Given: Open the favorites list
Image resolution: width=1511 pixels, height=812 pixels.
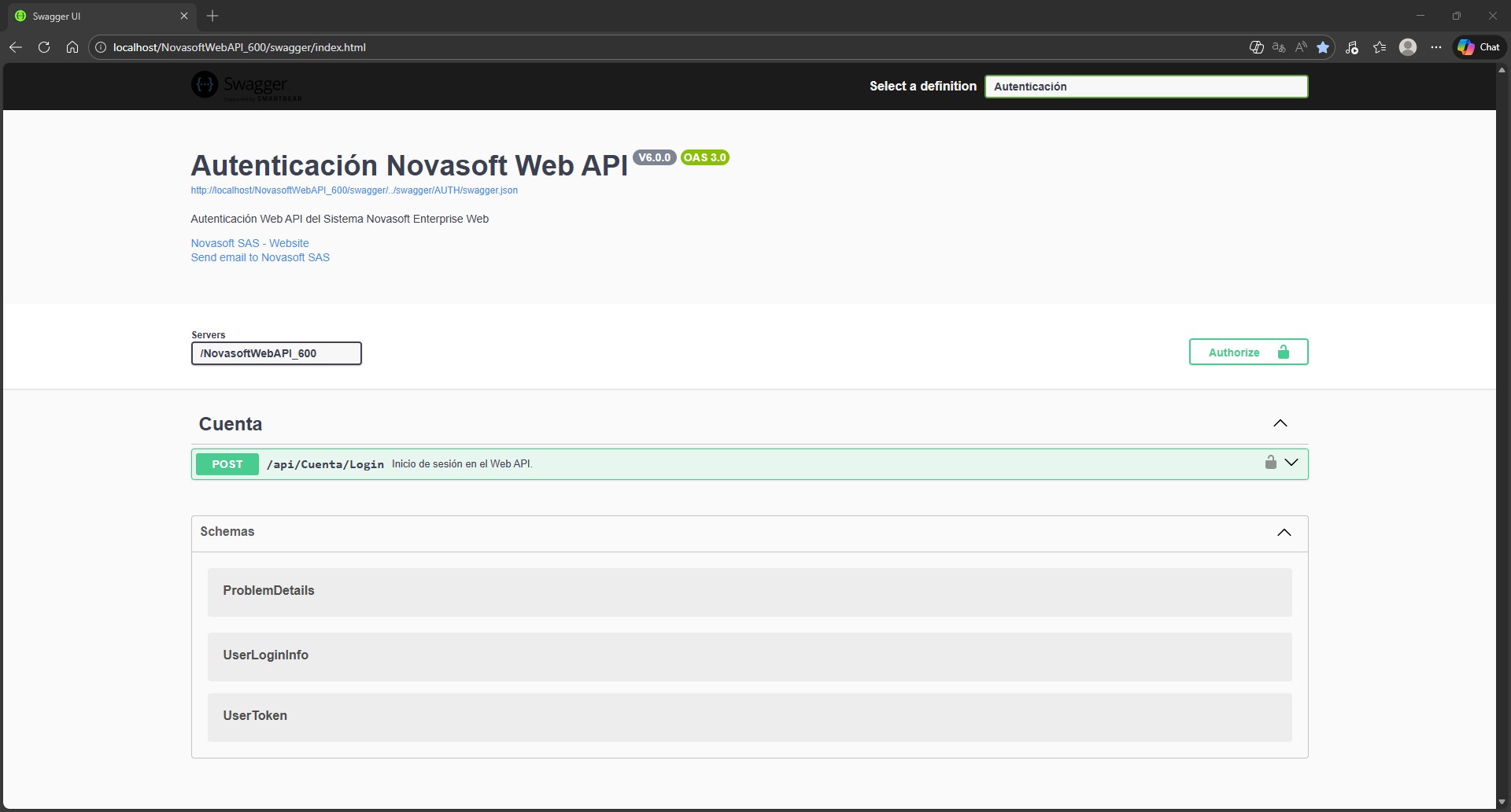Looking at the screenshot, I should [1380, 47].
